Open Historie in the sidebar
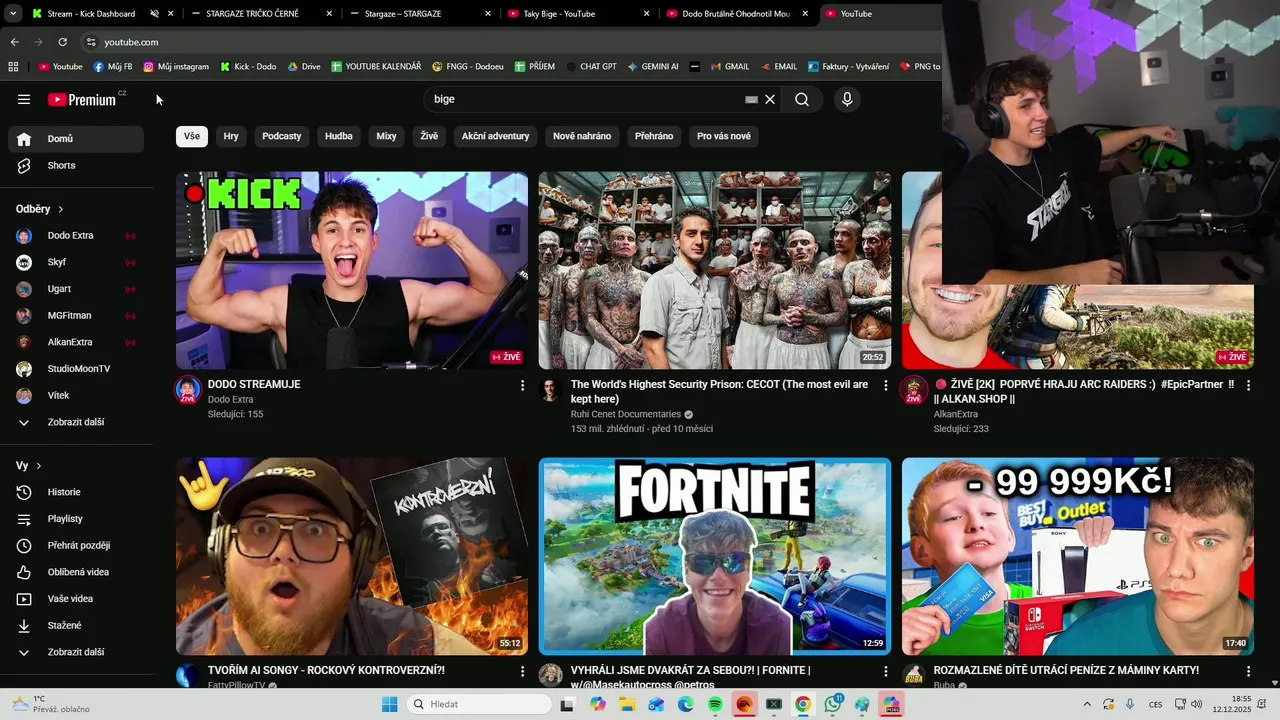The image size is (1280, 720). click(76, 492)
